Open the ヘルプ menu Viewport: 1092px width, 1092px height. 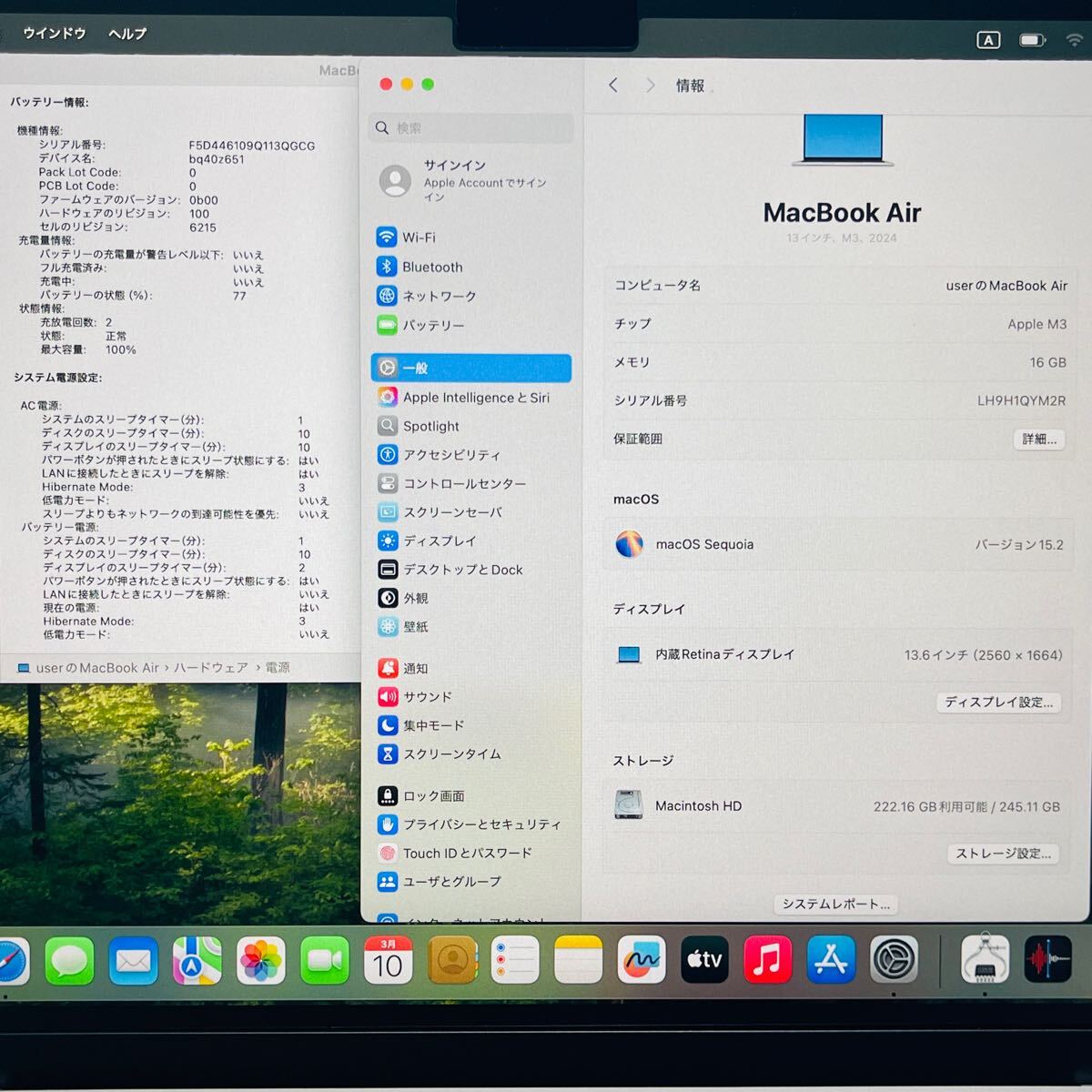(127, 34)
